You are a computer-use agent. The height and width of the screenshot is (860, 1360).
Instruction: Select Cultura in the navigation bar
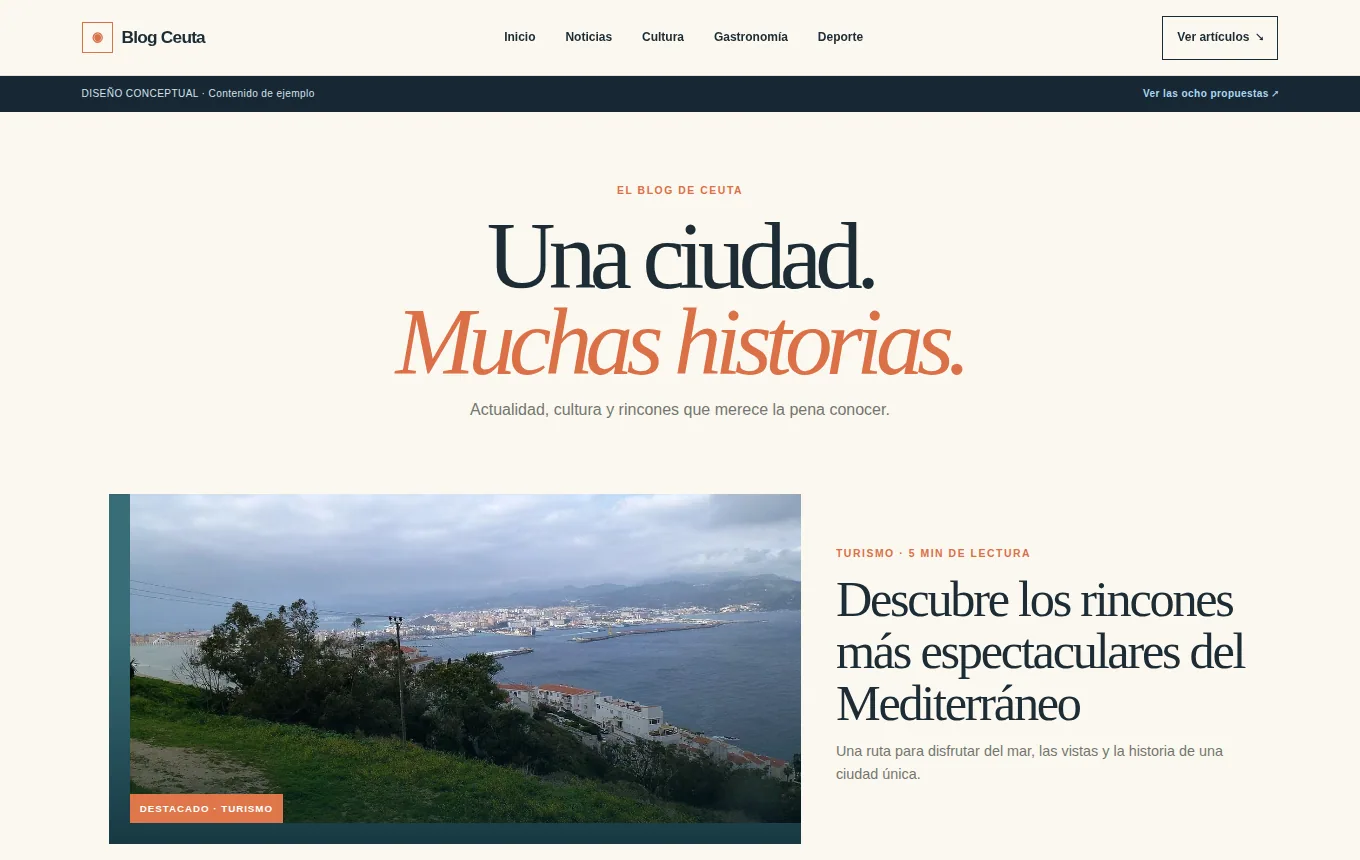tap(663, 37)
